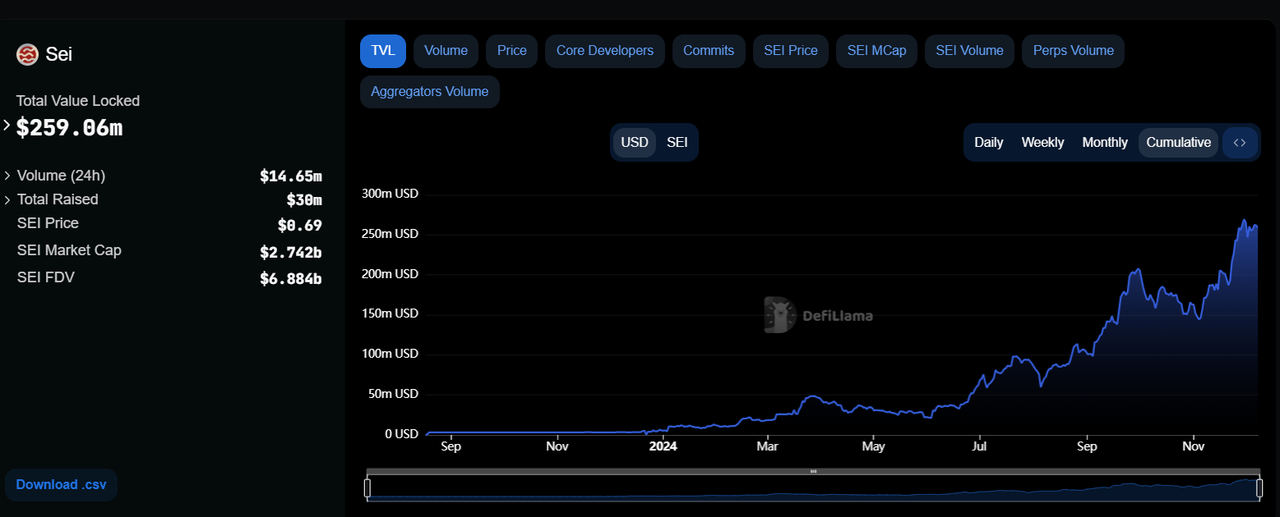Viewport: 1280px width, 517px height.
Task: Click the SEI Market Cap label
Action: click(x=69, y=250)
